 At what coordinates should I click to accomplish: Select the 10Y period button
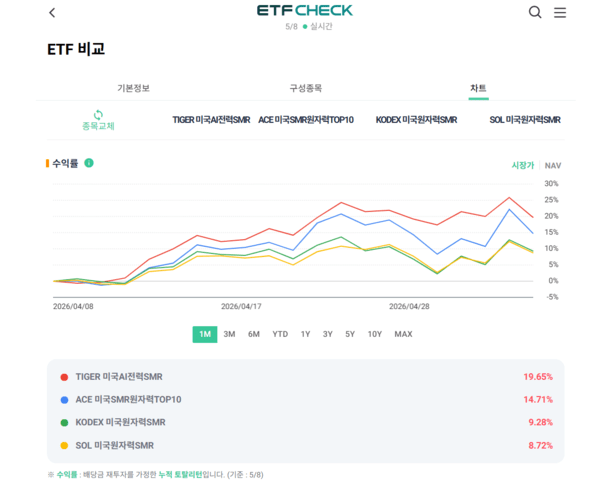click(x=375, y=334)
